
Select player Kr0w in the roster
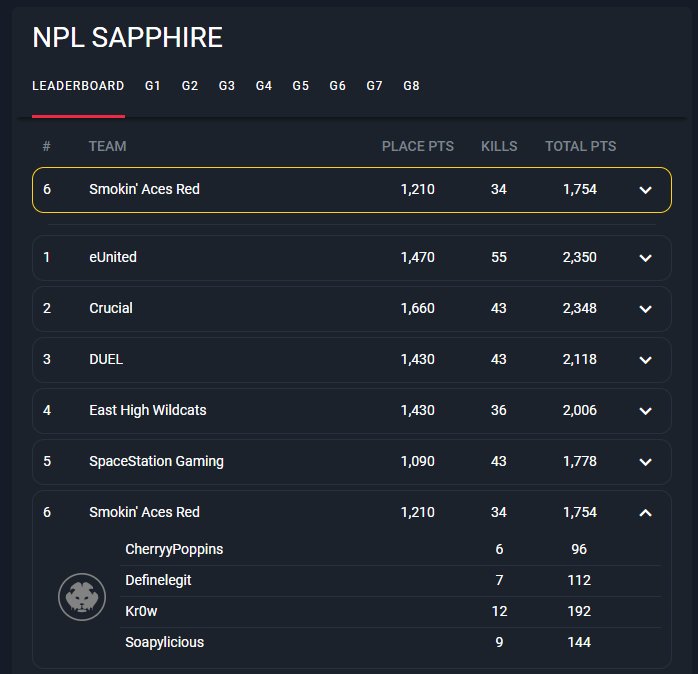141,611
